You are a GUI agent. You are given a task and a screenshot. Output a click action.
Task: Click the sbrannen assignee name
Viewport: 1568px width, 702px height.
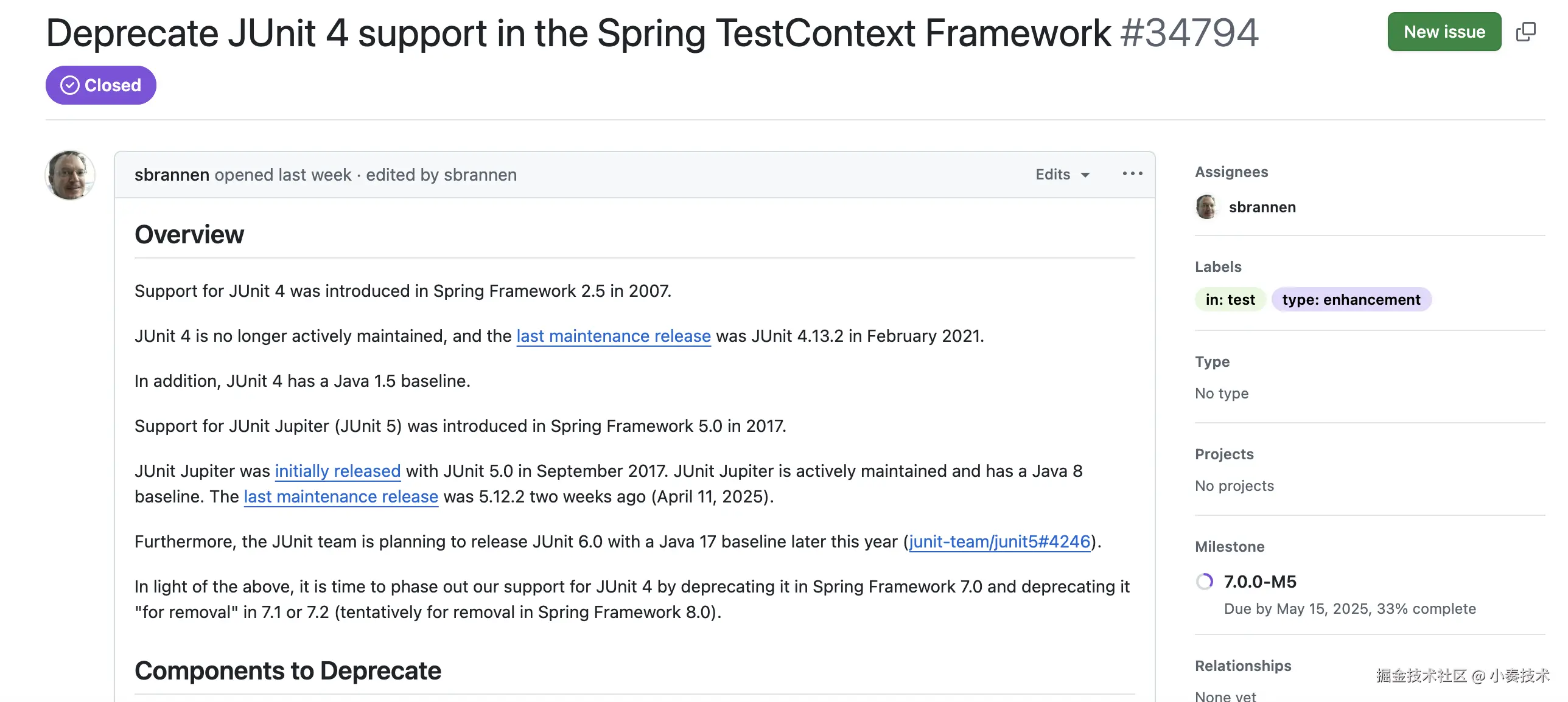1262,207
